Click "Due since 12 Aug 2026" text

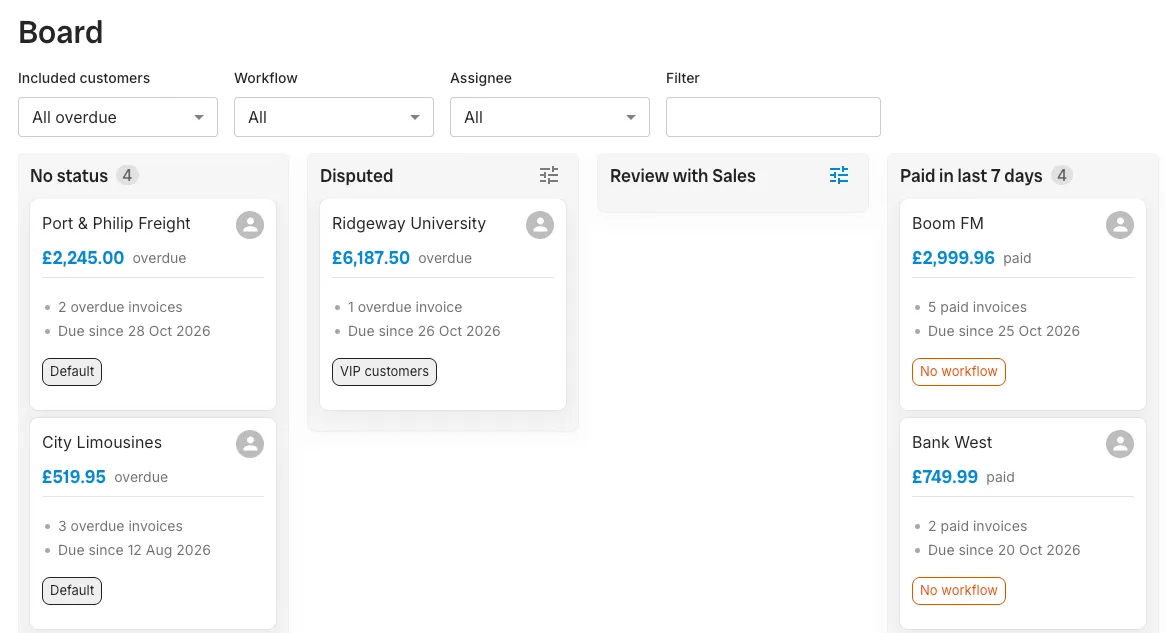[134, 550]
